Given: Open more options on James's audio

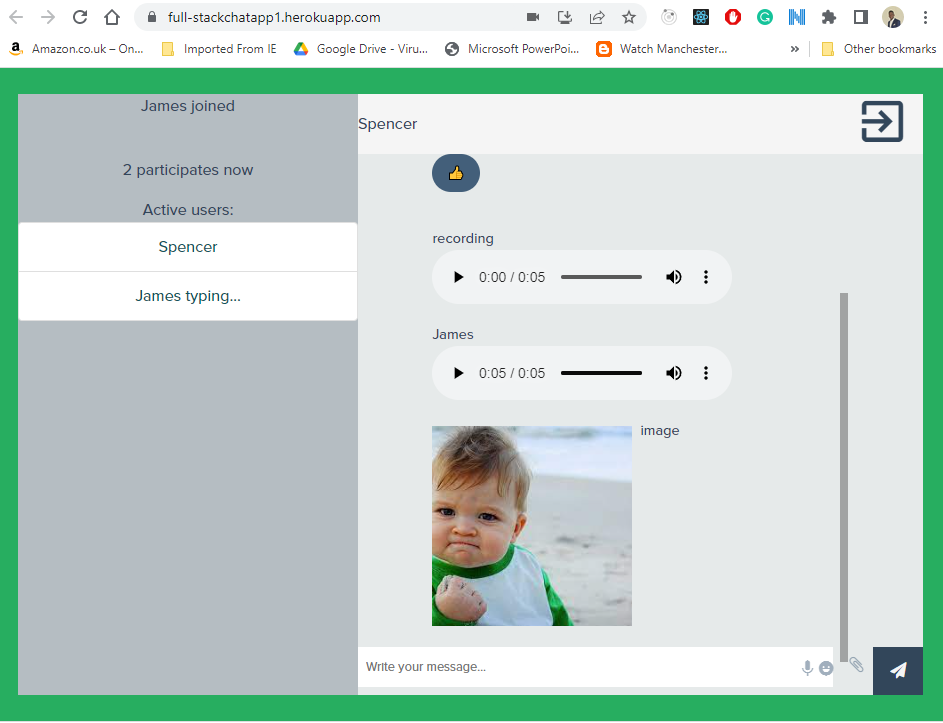Looking at the screenshot, I should pos(706,374).
